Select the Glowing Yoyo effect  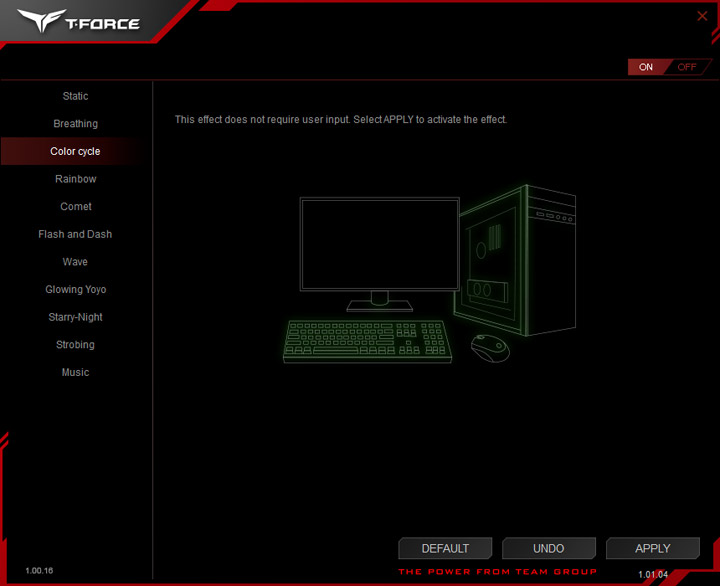(x=75, y=289)
